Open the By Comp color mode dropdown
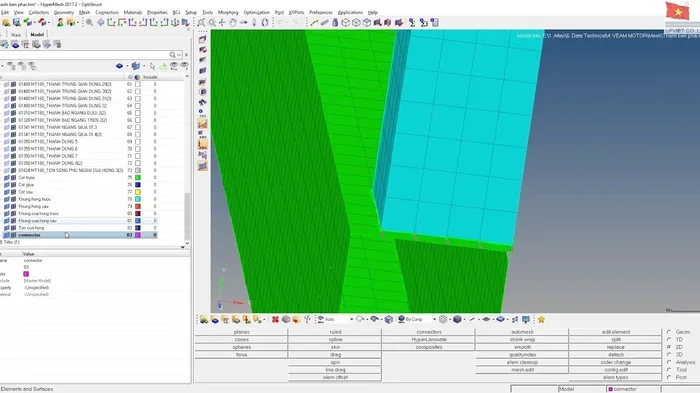 [434, 319]
